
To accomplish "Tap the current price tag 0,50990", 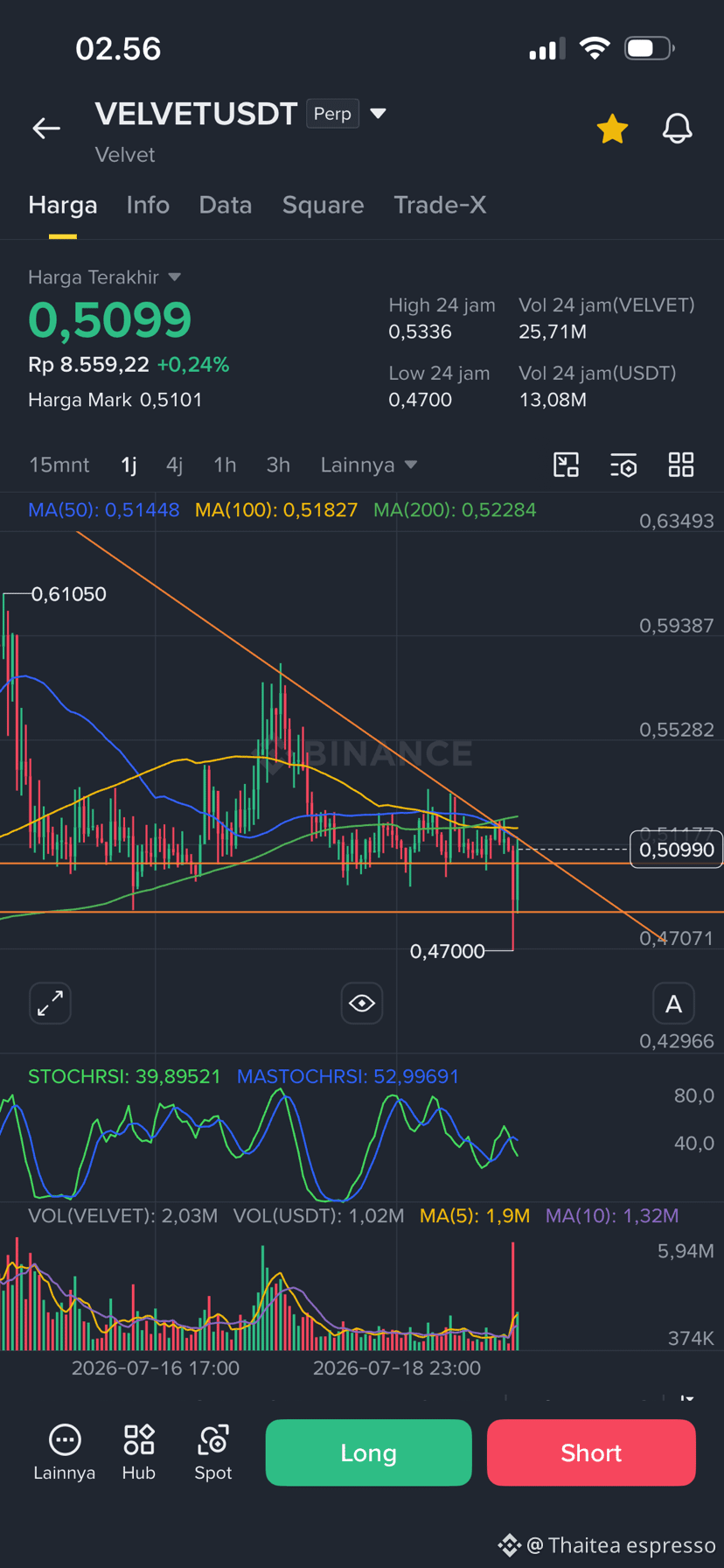I will pyautogui.click(x=676, y=850).
